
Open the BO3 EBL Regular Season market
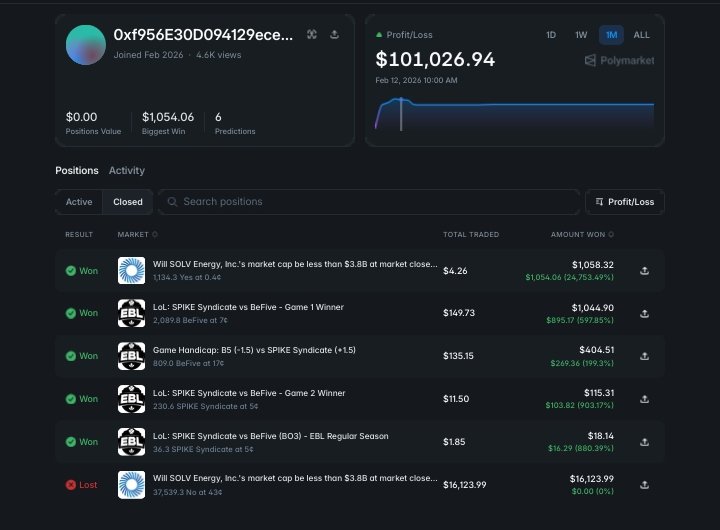[270, 436]
